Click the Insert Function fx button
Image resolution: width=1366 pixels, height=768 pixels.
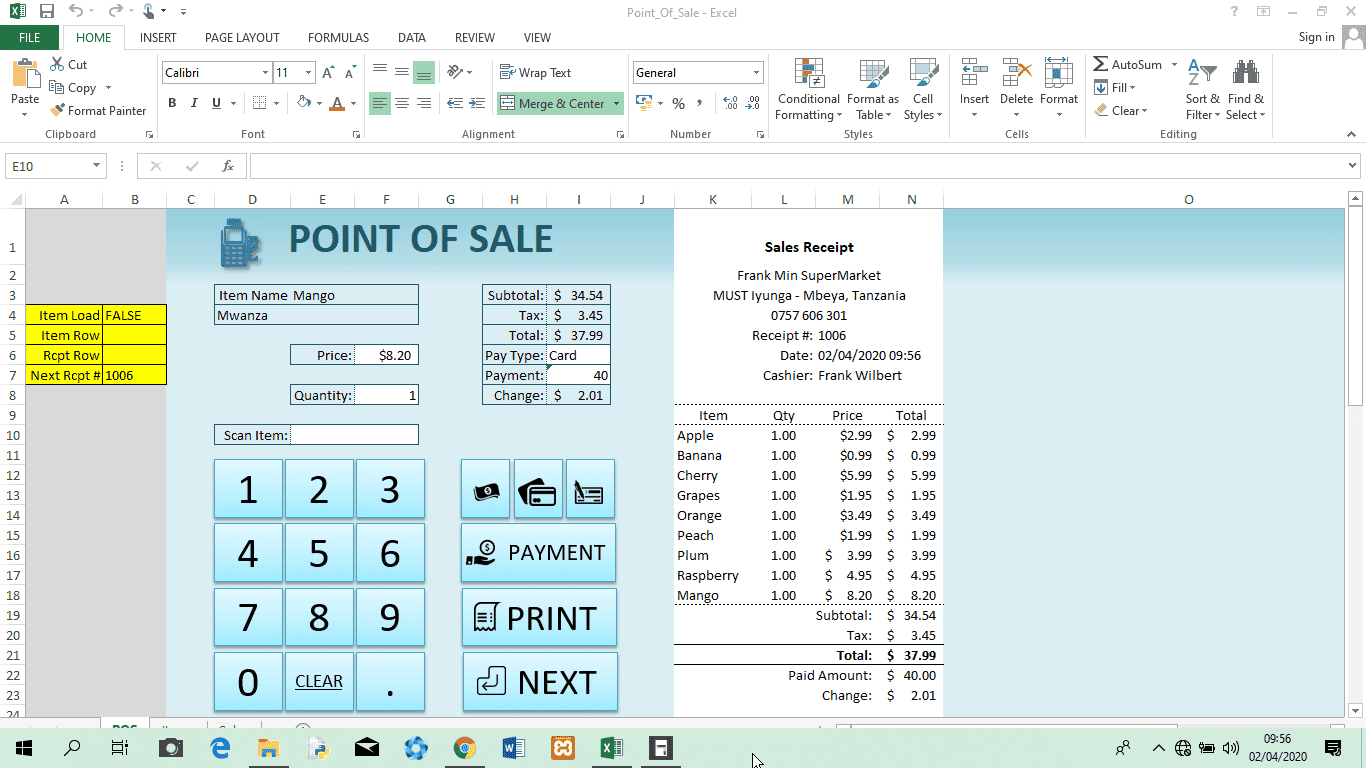coord(228,166)
